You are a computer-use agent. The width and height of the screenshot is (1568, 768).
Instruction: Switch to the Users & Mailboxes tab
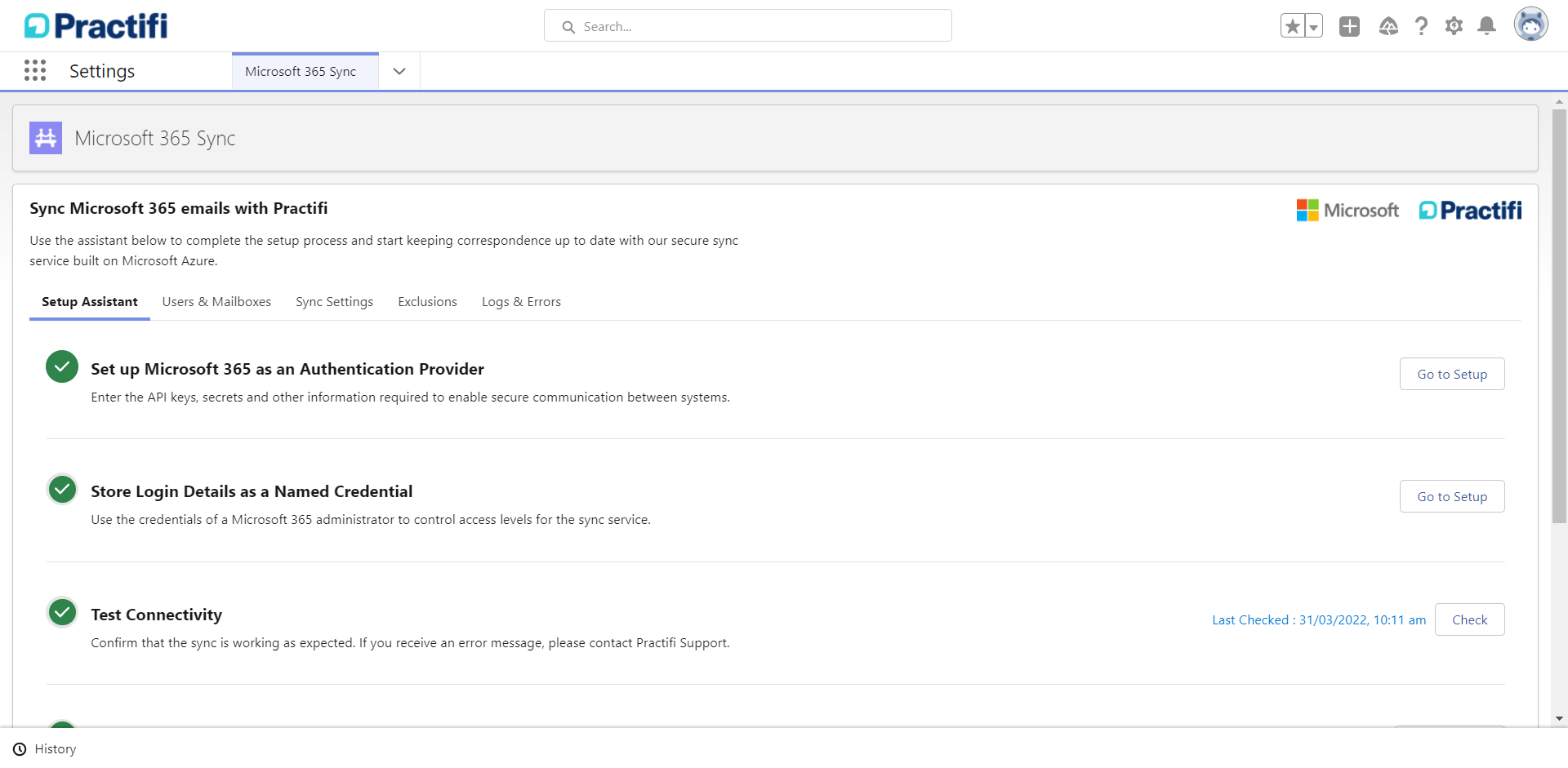pos(216,302)
